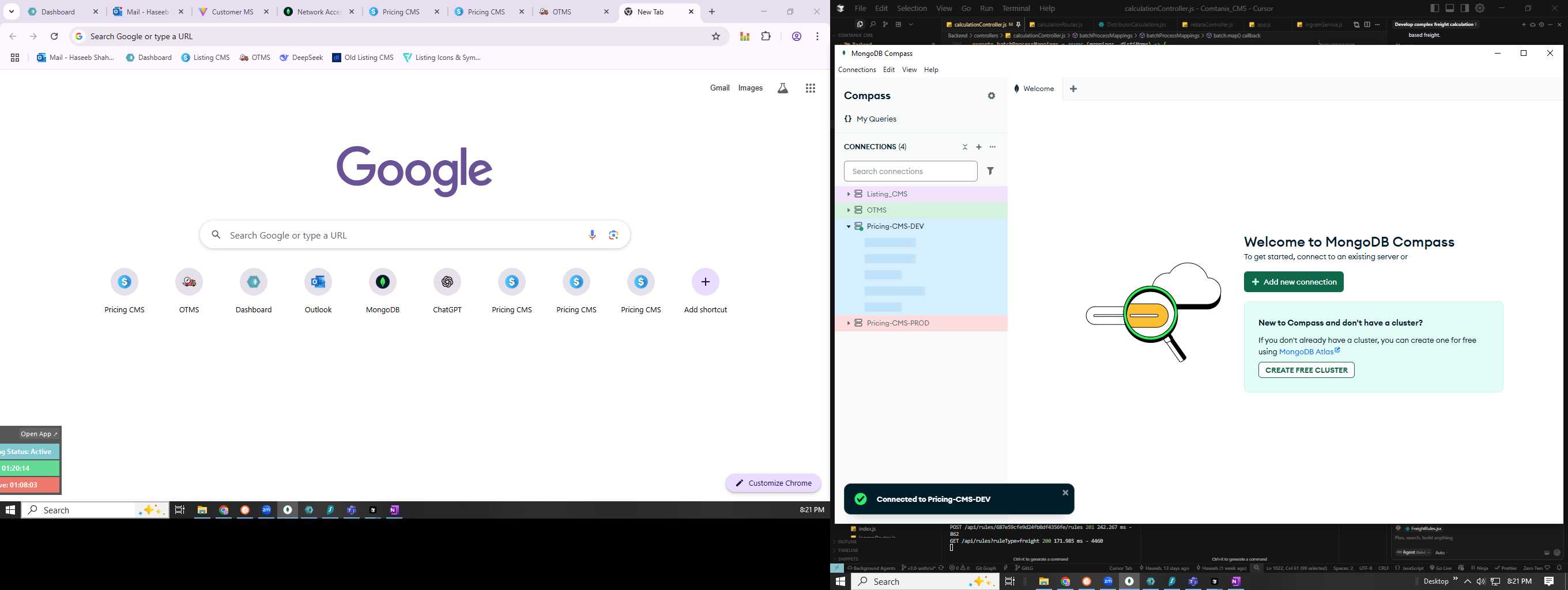Image resolution: width=1568 pixels, height=590 pixels.
Task: Open My Queries in Compass sidebar
Action: pyautogui.click(x=870, y=119)
